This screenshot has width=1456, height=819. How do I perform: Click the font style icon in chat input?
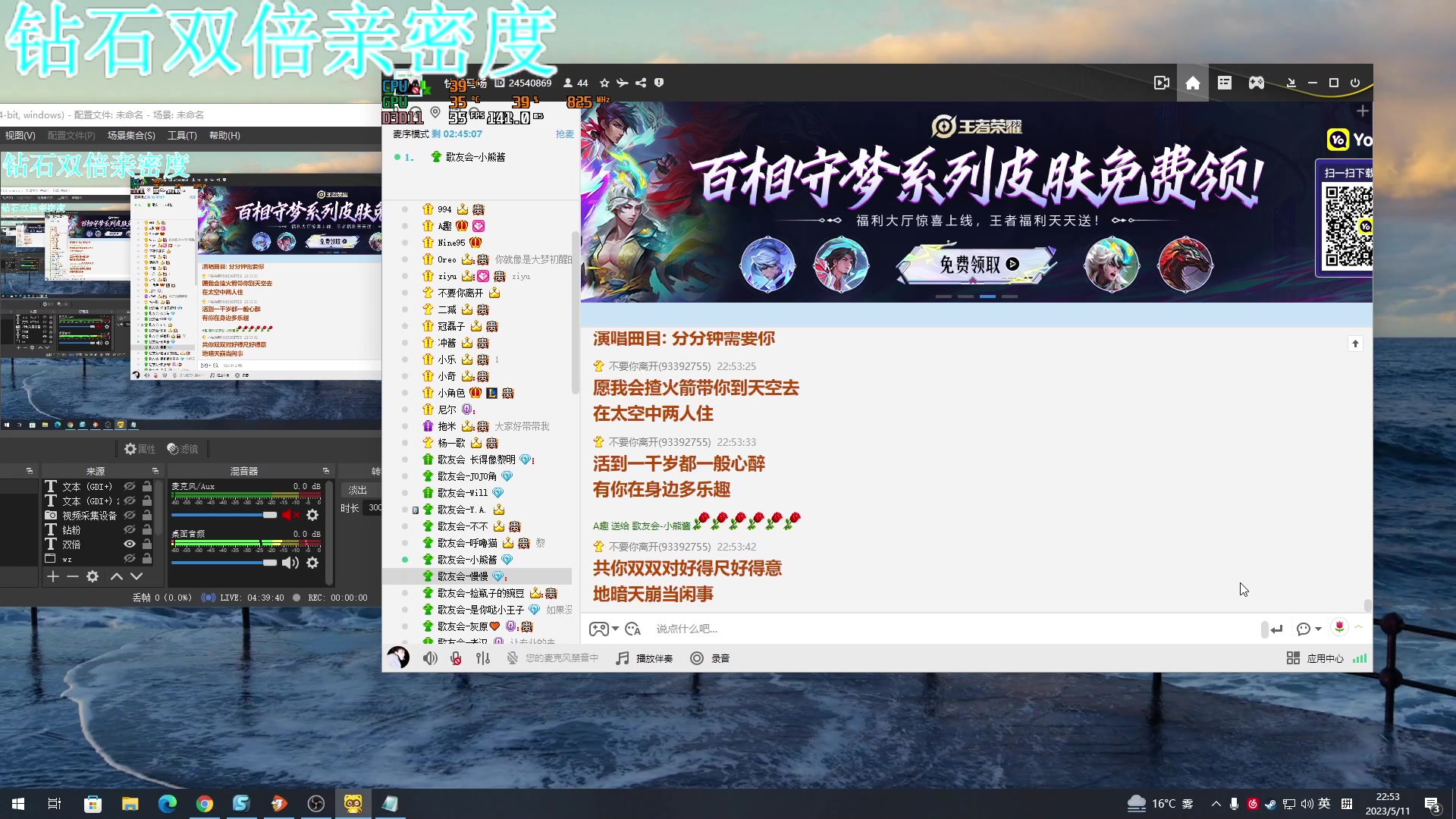click(633, 629)
